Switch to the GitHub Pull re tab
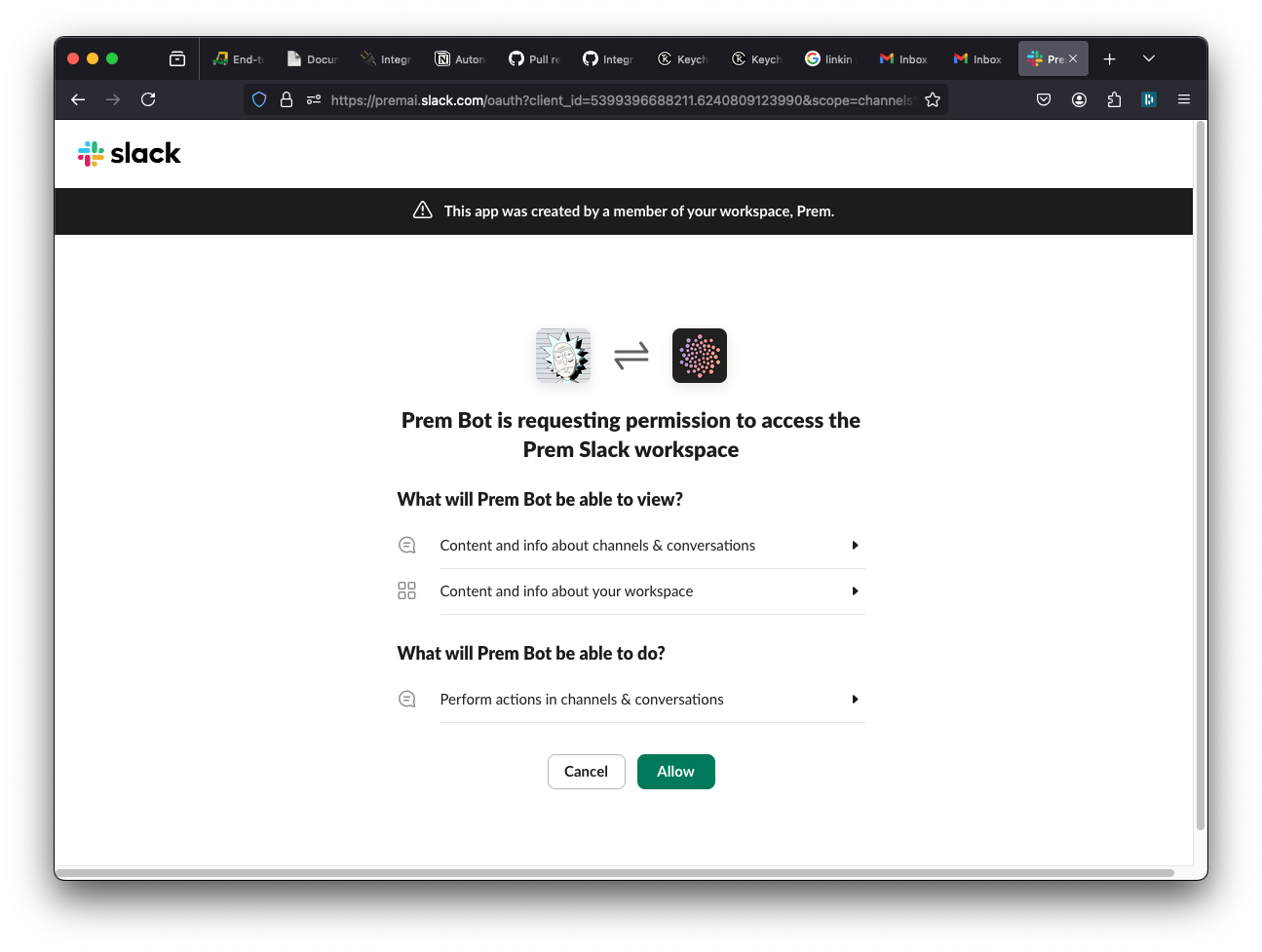Image resolution: width=1262 pixels, height=952 pixels. (536, 58)
